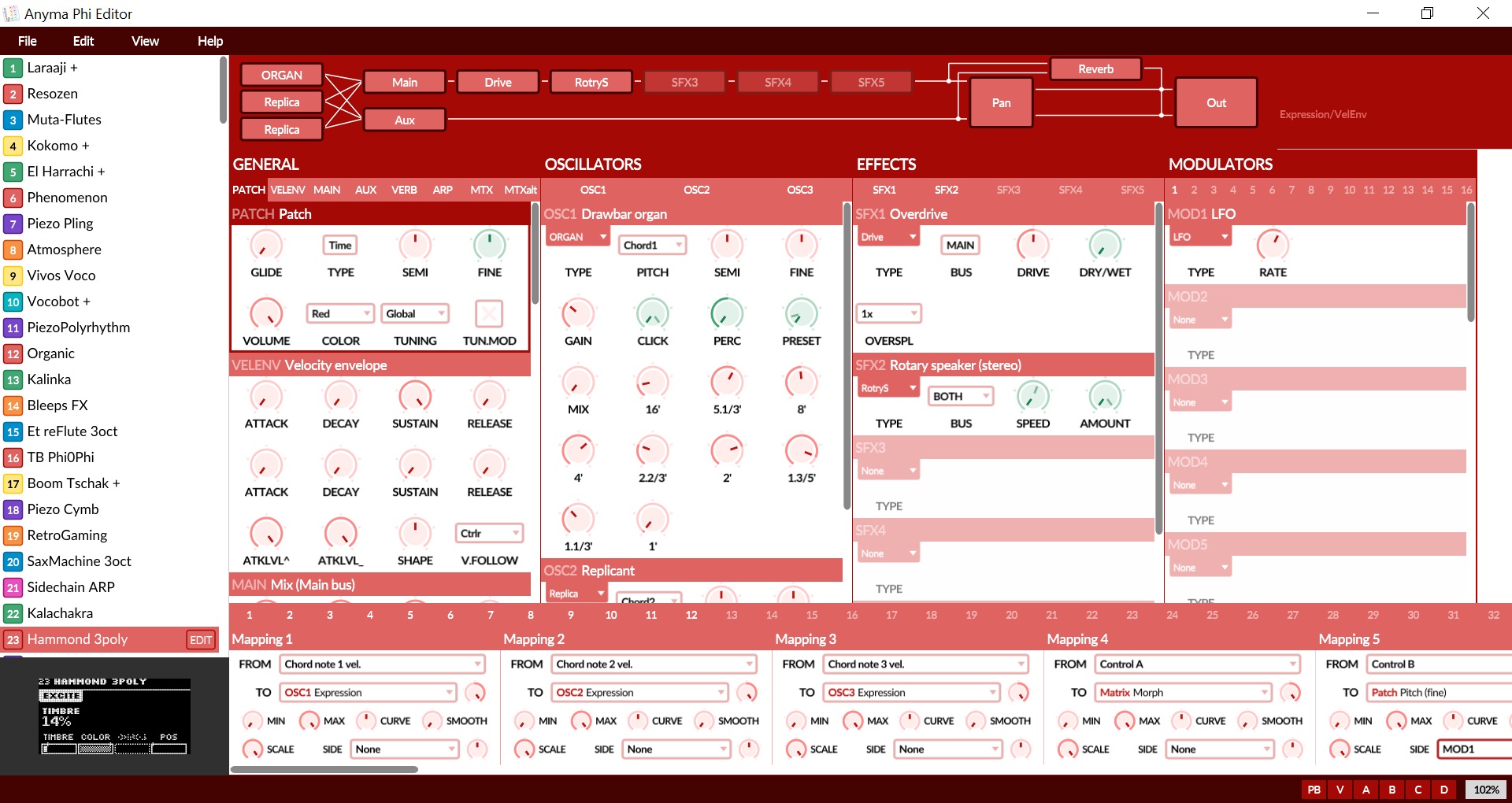Click the number 12 badge beside Organic

point(13,354)
